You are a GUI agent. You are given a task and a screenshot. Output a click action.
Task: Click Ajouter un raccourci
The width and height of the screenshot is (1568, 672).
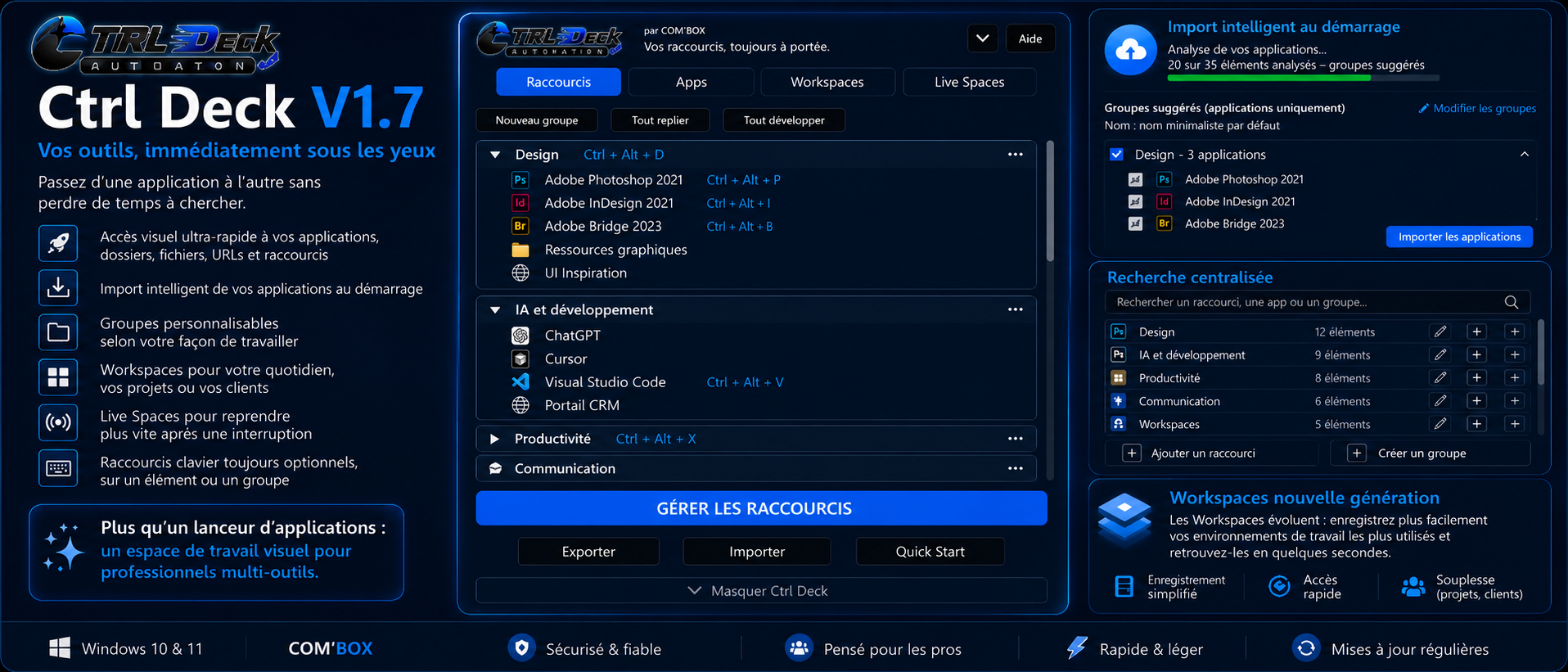1212,453
